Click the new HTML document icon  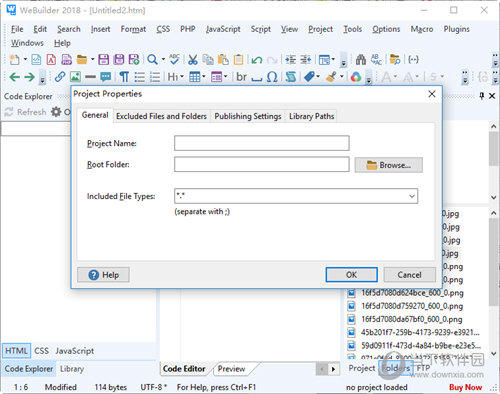click(36, 60)
